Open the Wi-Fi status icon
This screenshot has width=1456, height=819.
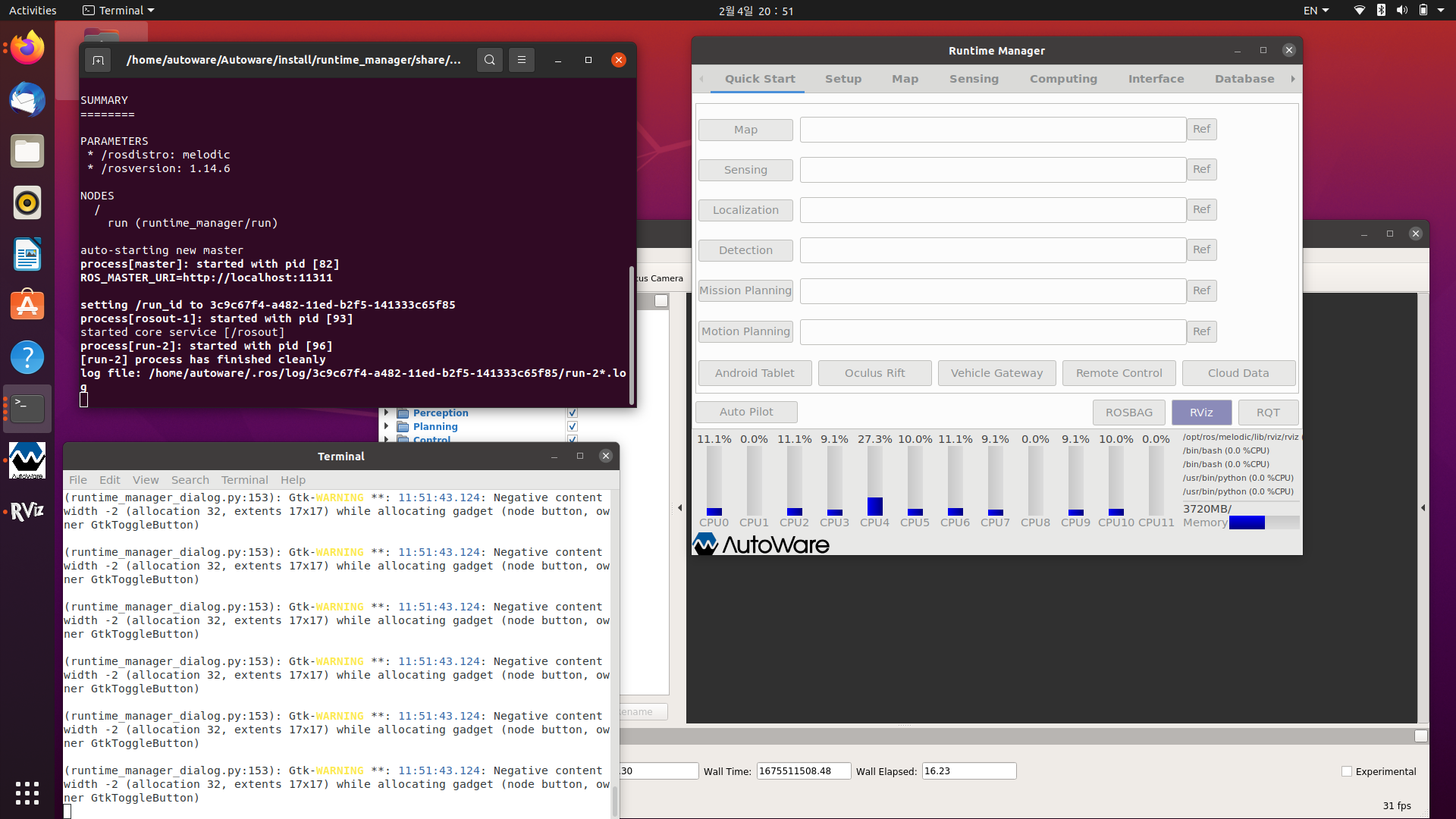pos(1360,11)
